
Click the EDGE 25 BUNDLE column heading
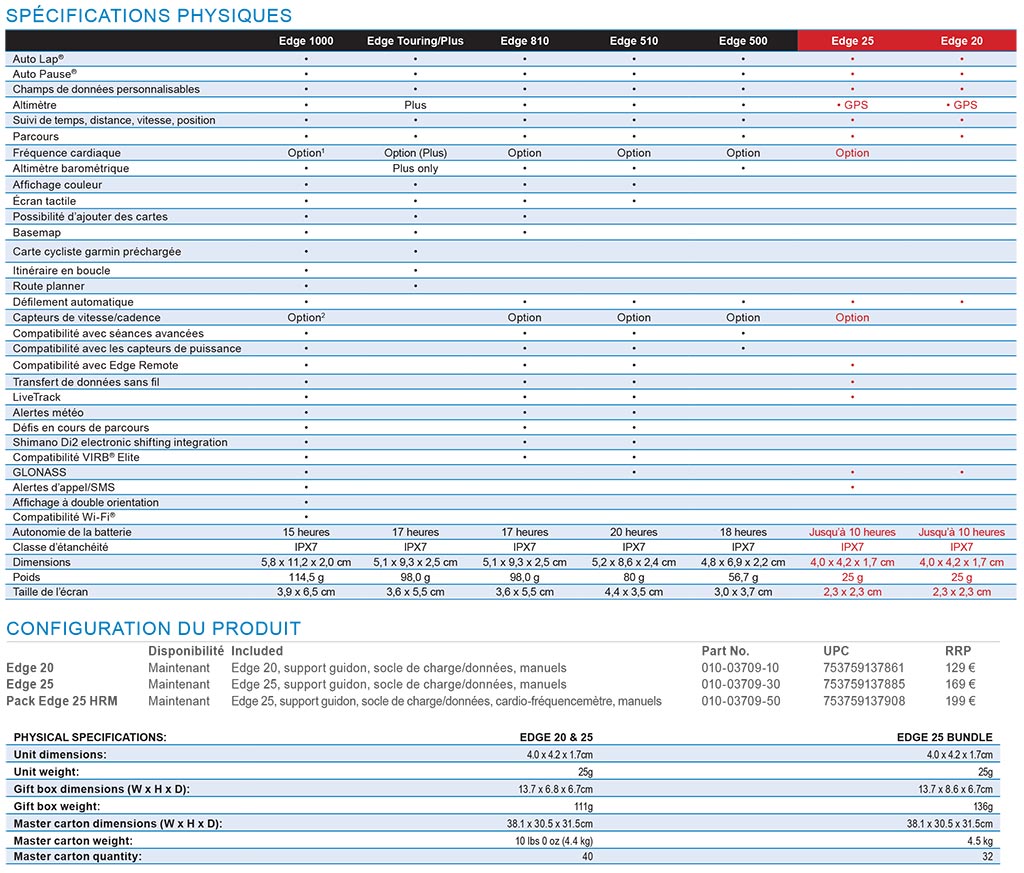[x=945, y=737]
